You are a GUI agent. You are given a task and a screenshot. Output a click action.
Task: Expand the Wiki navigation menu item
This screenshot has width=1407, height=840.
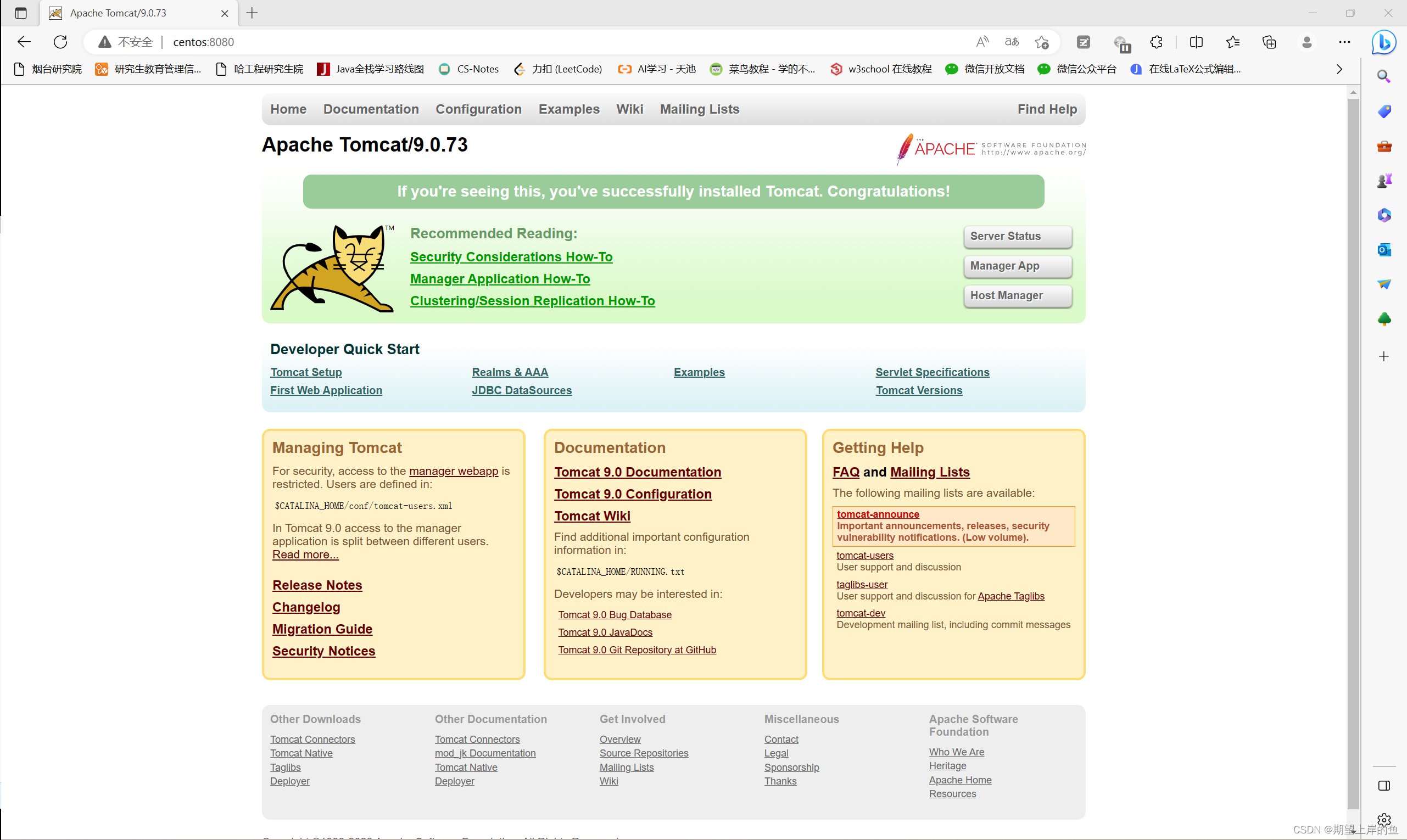(x=629, y=109)
